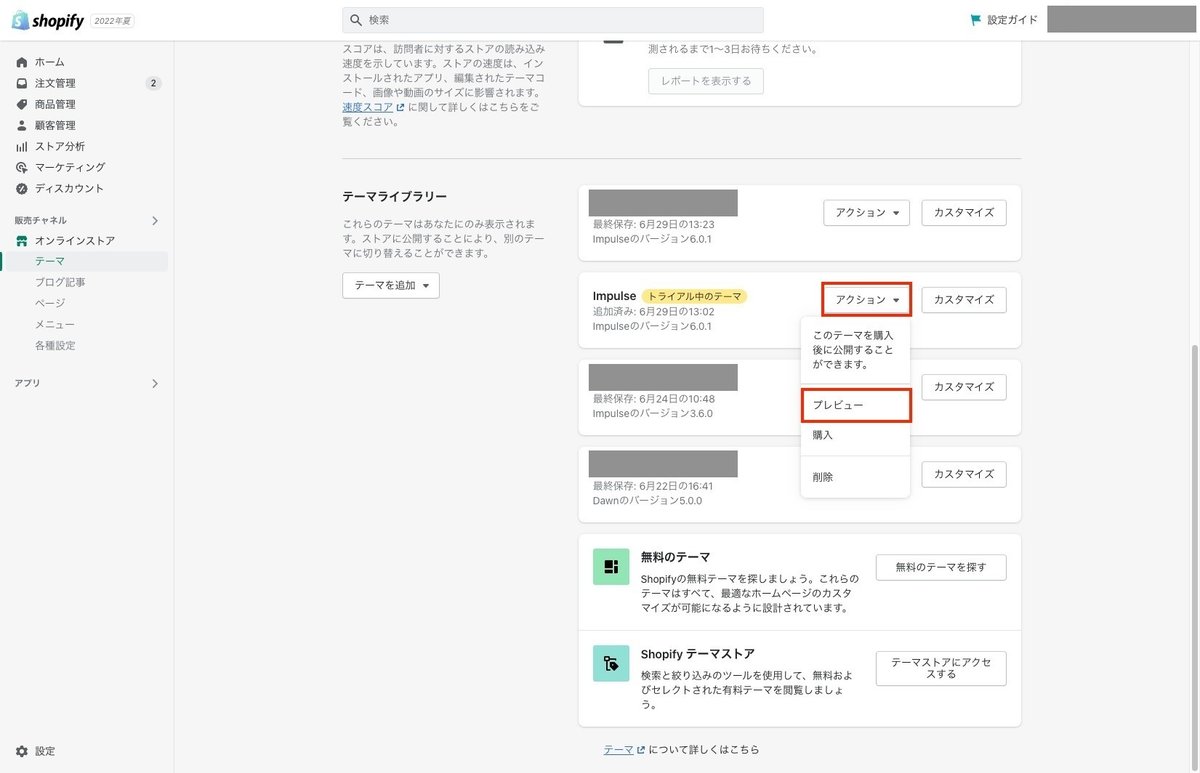Click the トライアル中のテーマ badge

click(x=695, y=296)
